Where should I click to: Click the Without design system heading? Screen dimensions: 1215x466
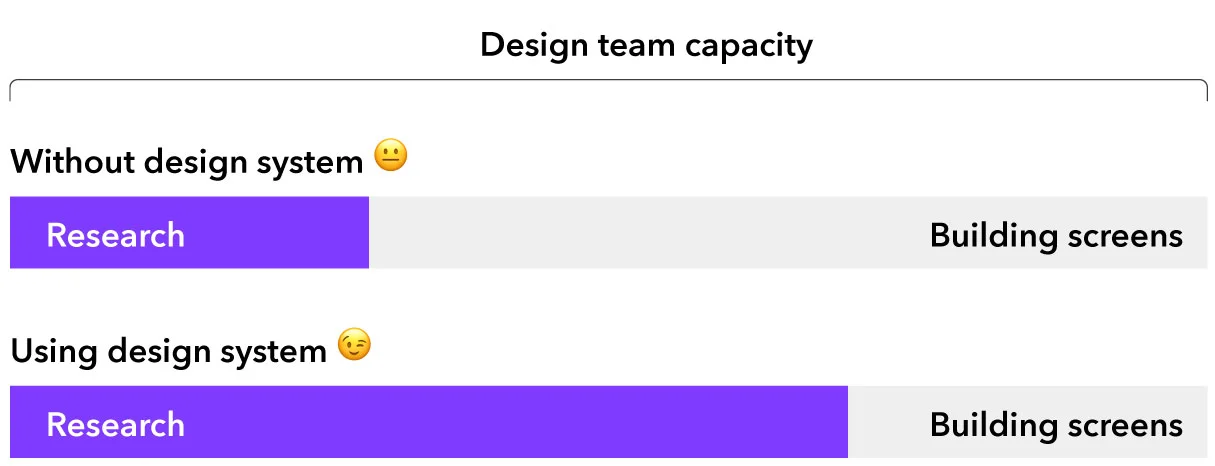click(186, 161)
